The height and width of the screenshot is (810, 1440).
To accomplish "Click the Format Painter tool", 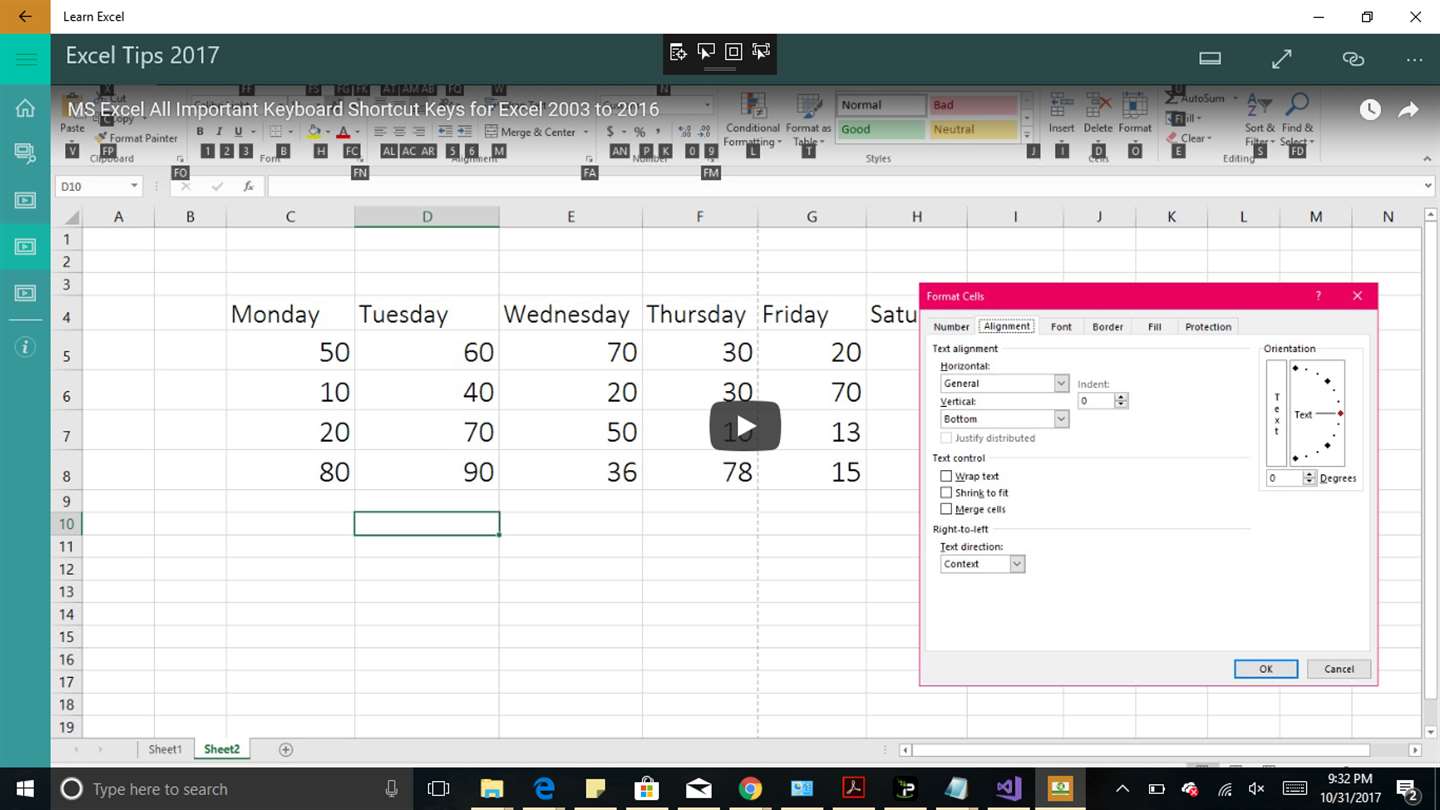I will (x=136, y=138).
